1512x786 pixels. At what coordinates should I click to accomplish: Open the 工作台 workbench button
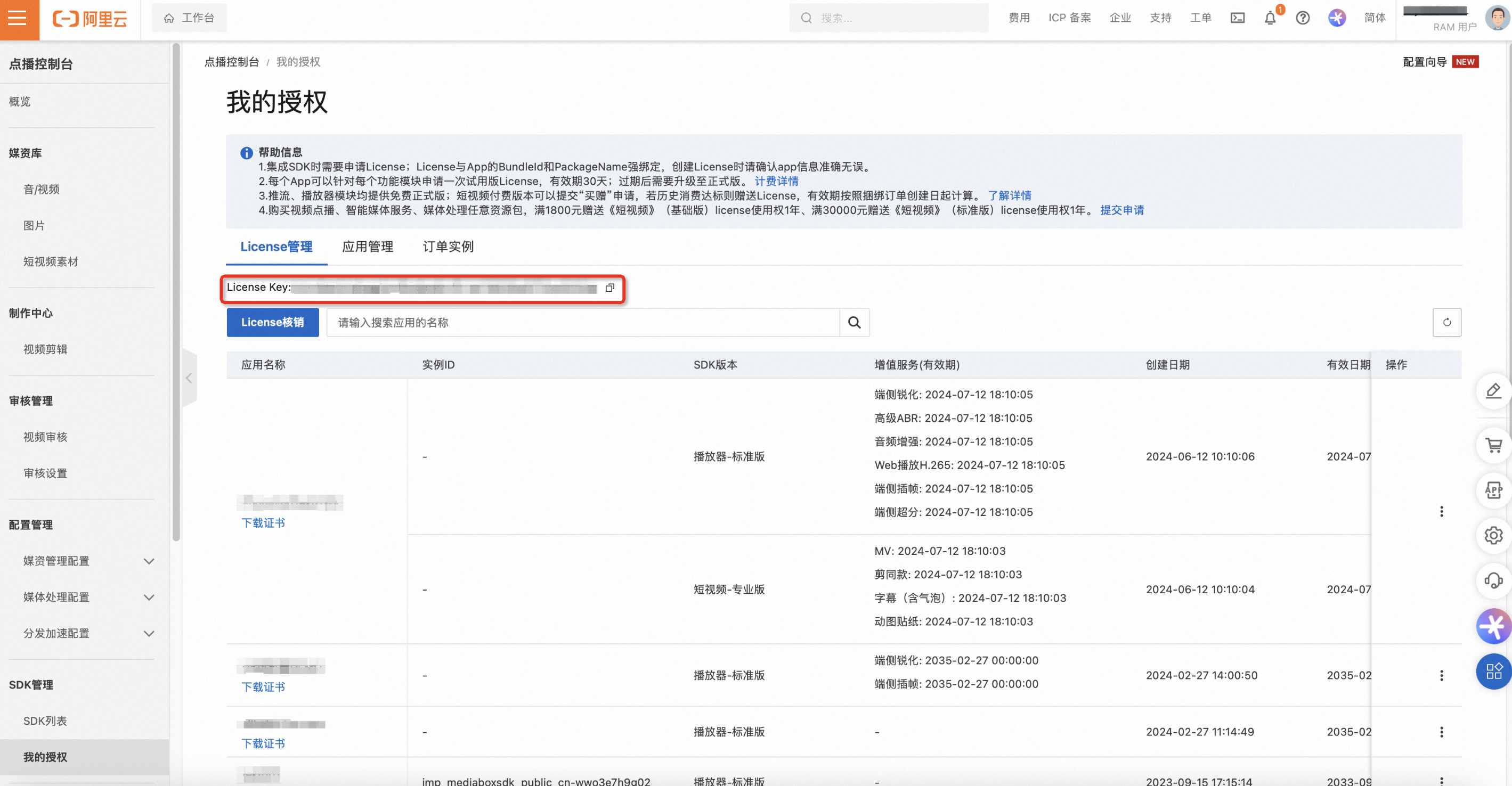click(189, 18)
